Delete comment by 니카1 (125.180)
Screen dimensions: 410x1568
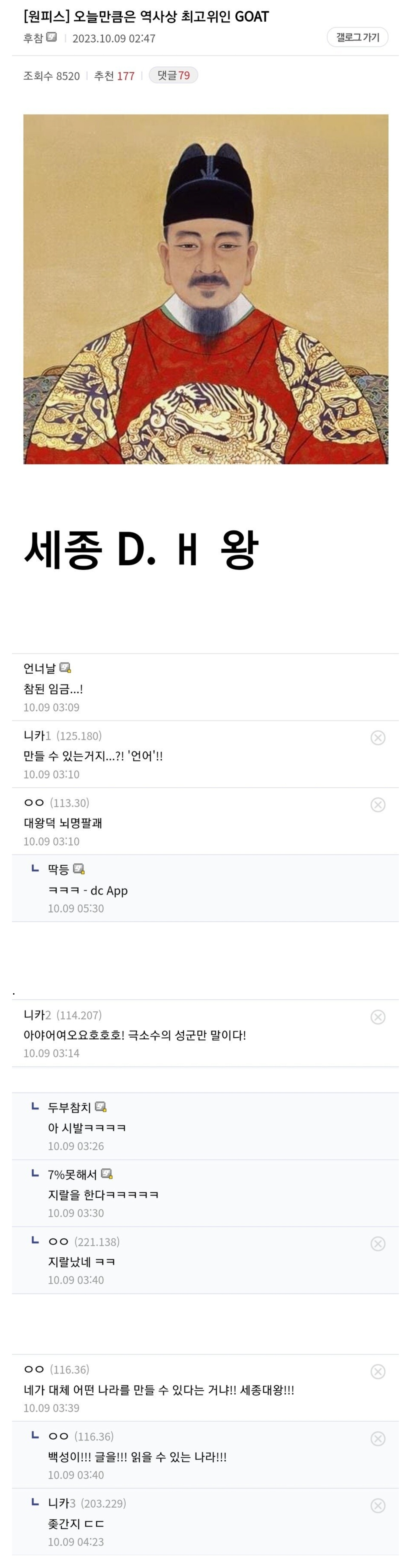point(378,738)
